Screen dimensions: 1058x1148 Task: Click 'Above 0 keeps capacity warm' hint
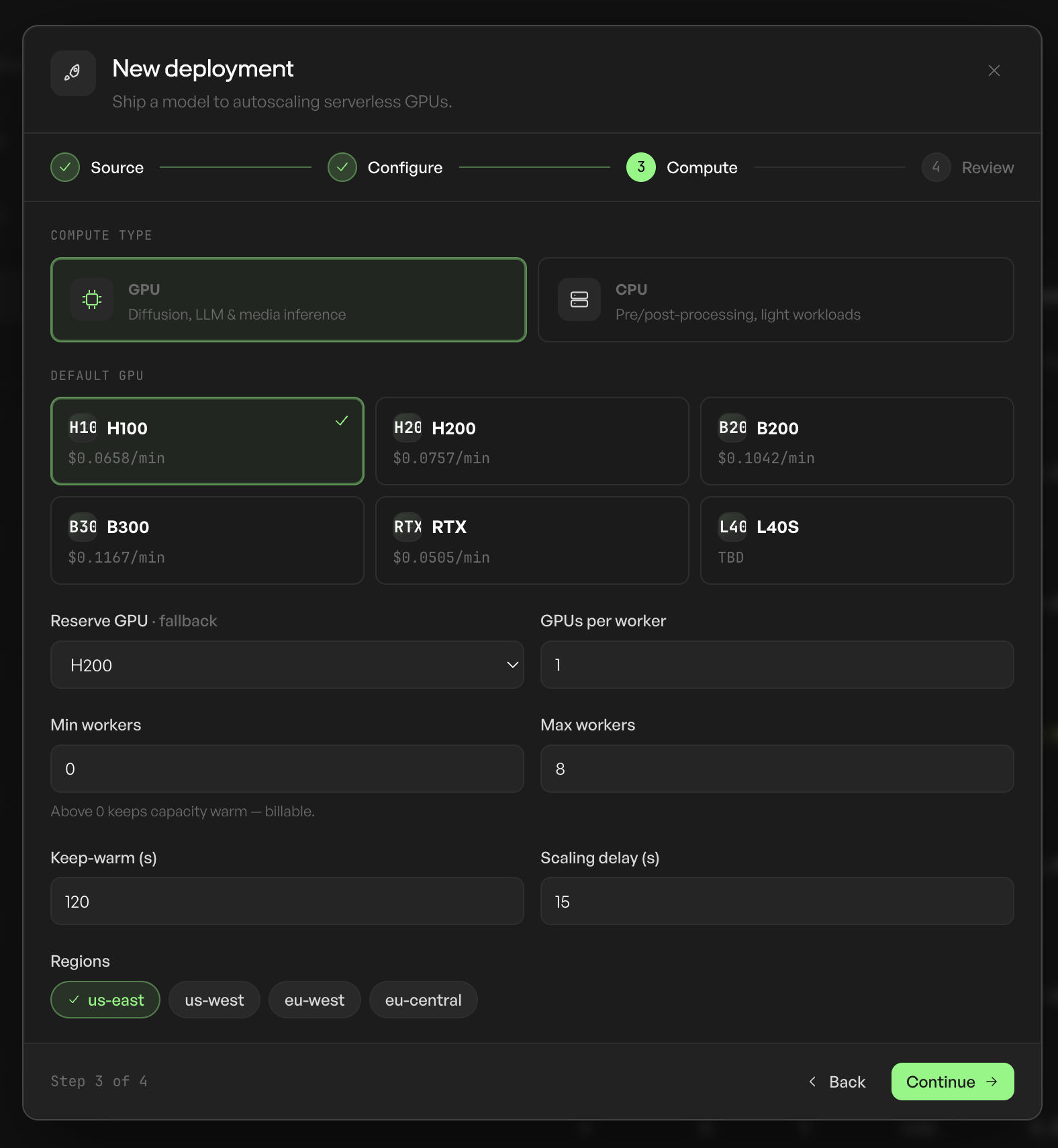(x=183, y=812)
